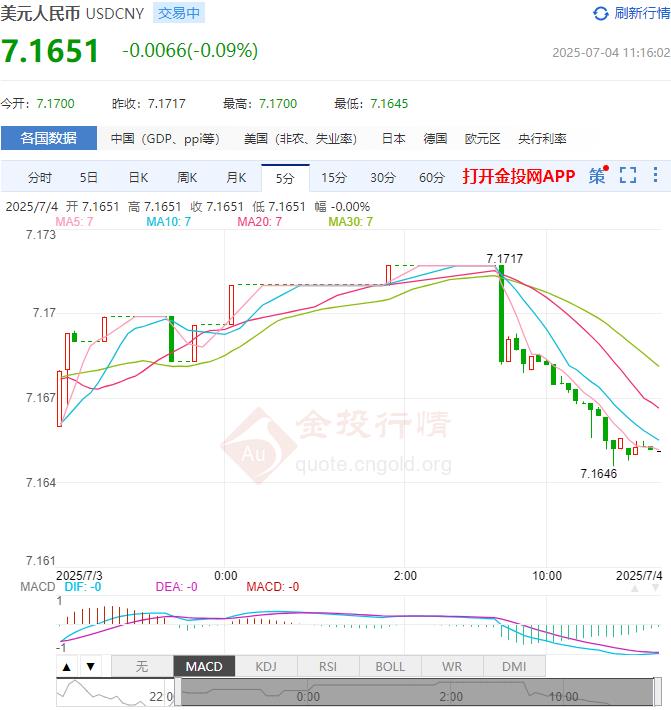Click the current price 7.1651
Viewport: 671px width, 710px height.
point(50,50)
